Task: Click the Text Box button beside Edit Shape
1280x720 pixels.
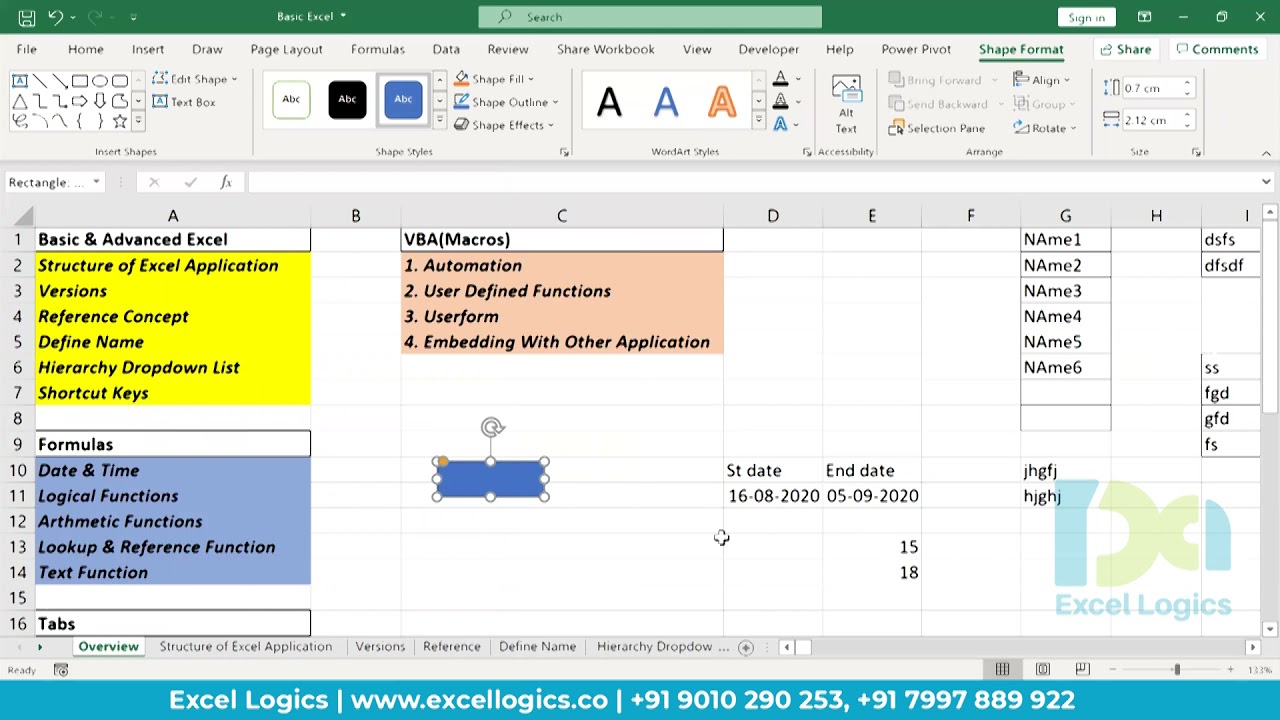Action: 184,102
